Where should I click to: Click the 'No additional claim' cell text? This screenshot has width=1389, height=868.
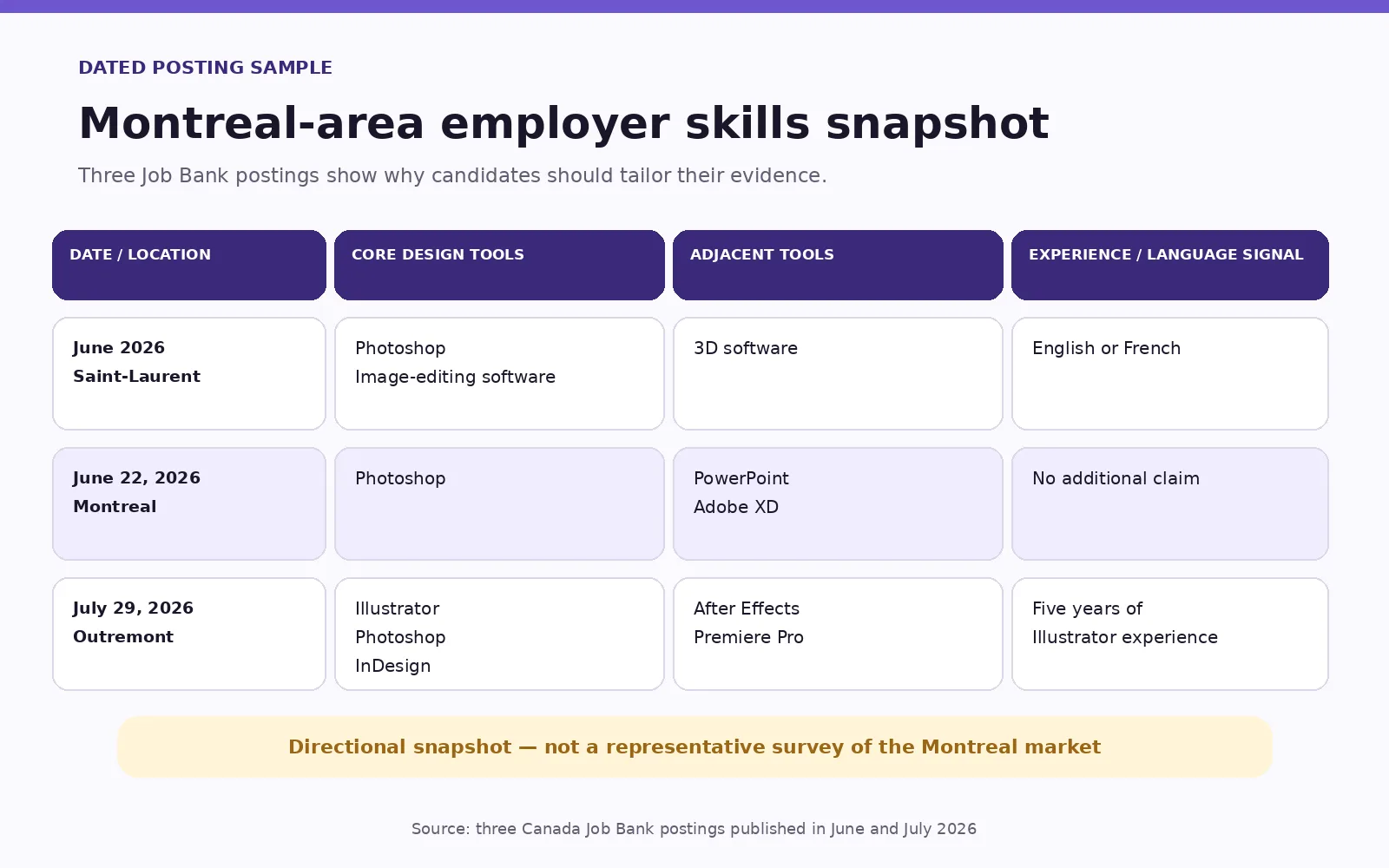(x=1116, y=478)
